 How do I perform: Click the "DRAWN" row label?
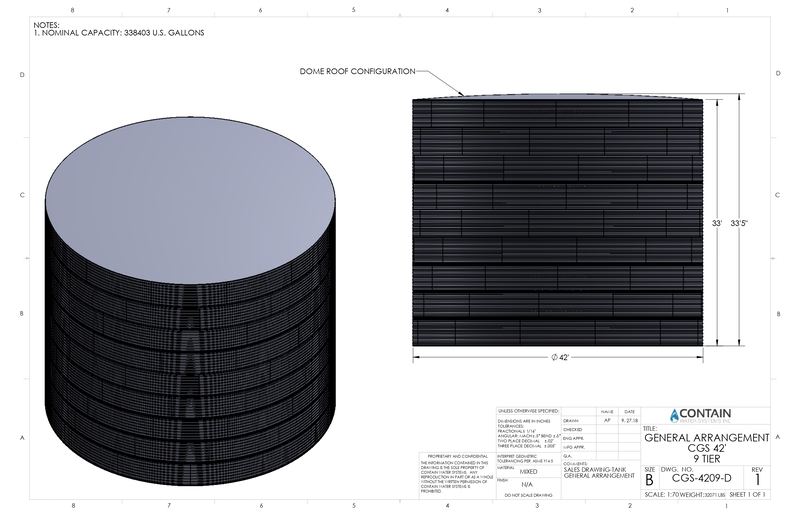[x=571, y=421]
